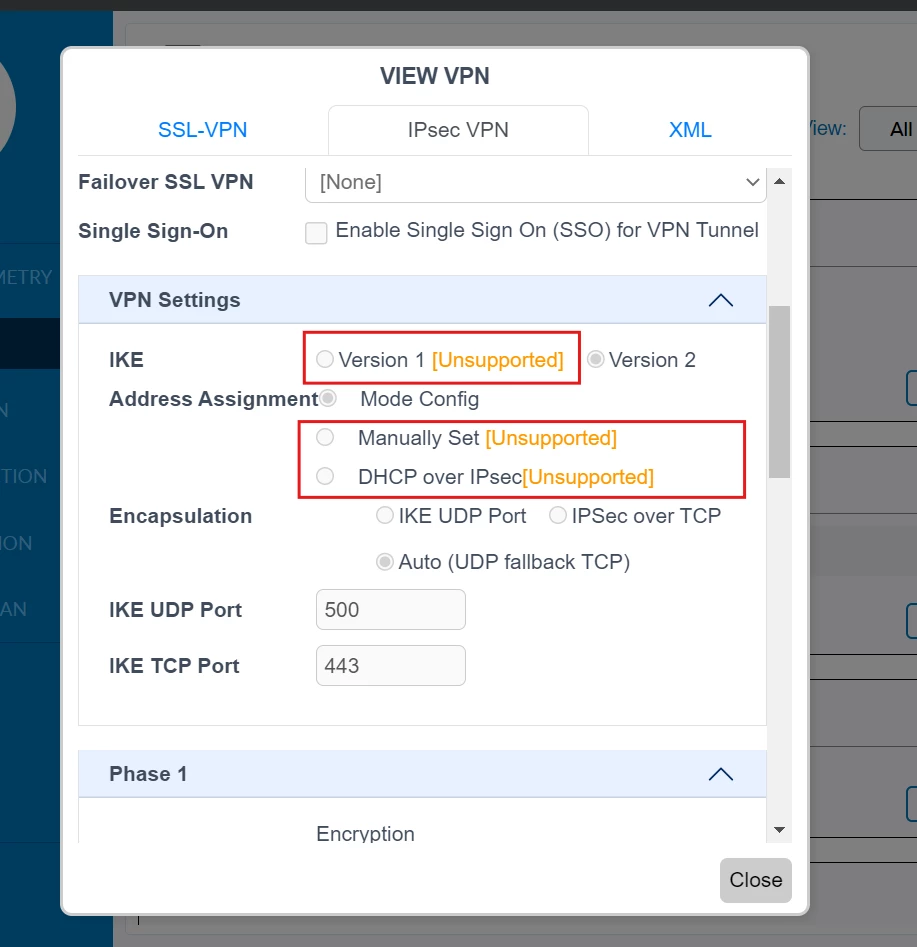This screenshot has width=917, height=947.
Task: Select IKE Version 1 radio button
Action: point(325,359)
